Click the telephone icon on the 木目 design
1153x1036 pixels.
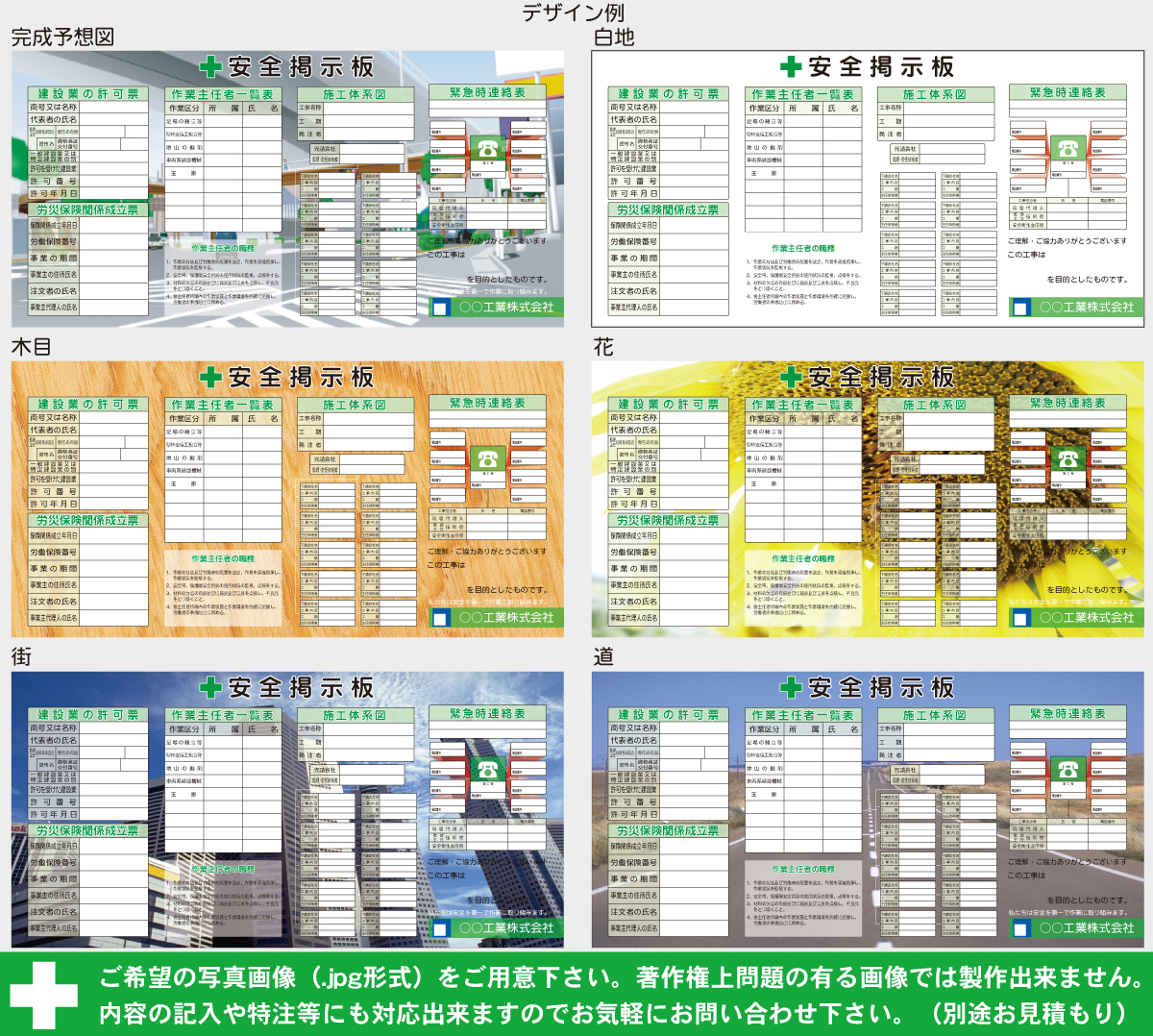pyautogui.click(x=486, y=459)
